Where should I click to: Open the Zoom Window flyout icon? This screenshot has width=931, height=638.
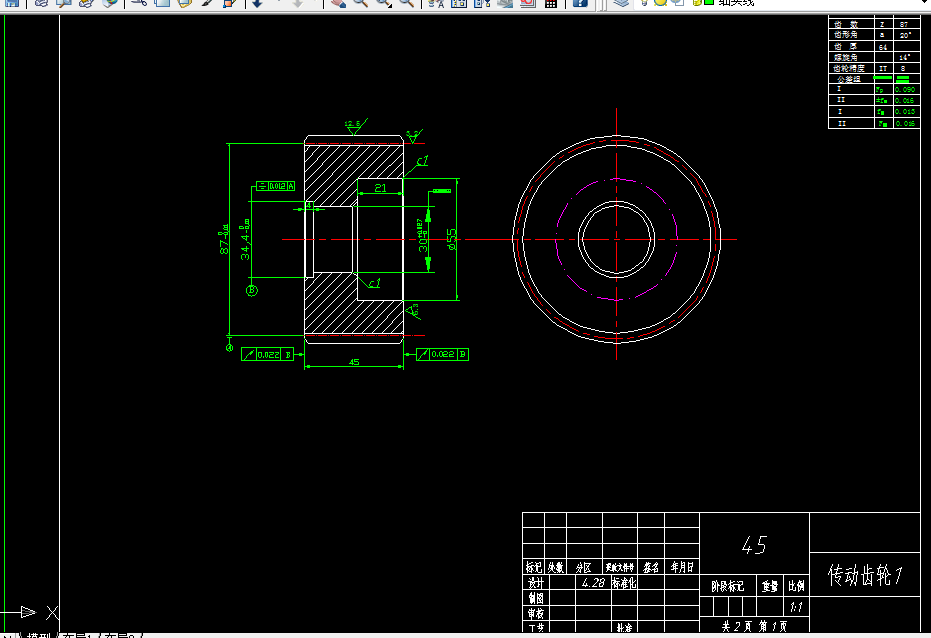tap(384, 3)
